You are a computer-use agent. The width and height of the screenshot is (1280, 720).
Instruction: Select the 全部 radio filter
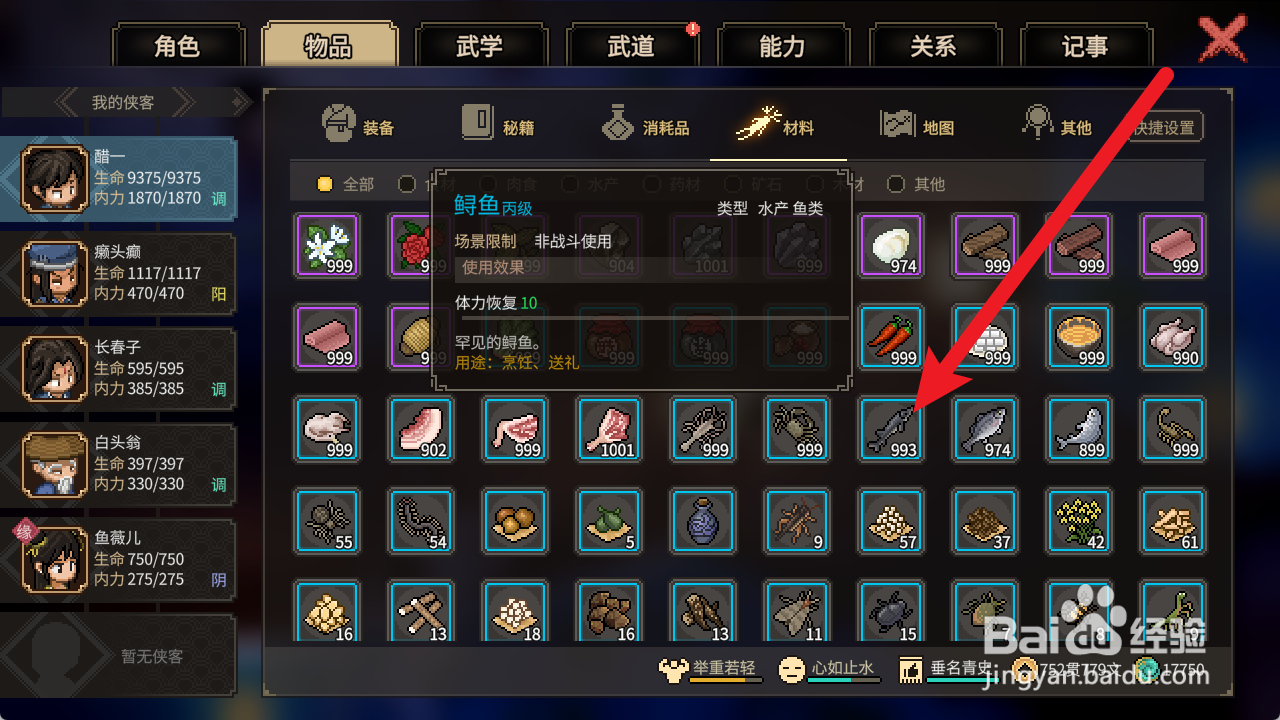[x=345, y=184]
